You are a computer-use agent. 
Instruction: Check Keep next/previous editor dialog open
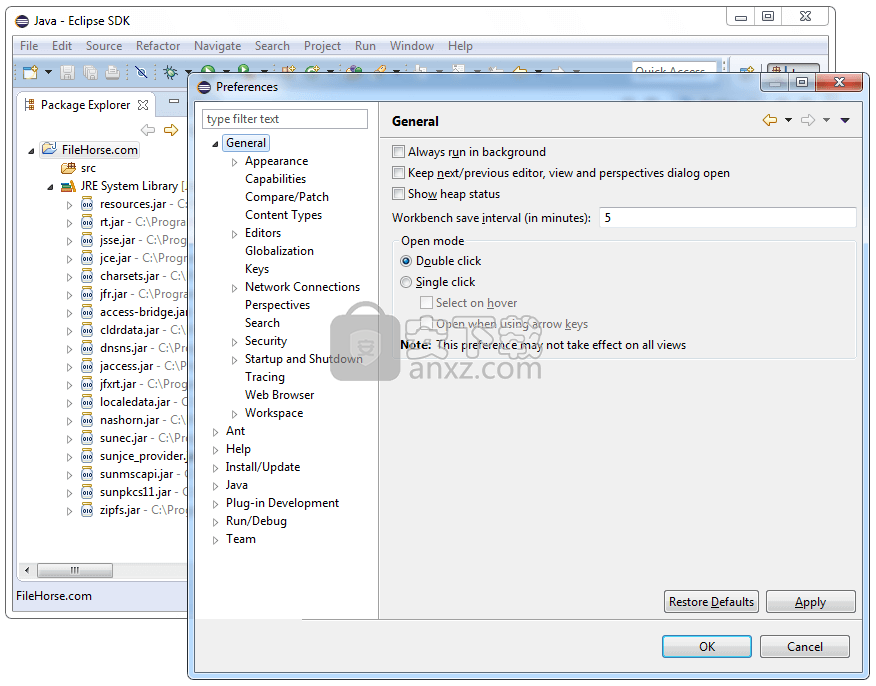point(398,173)
